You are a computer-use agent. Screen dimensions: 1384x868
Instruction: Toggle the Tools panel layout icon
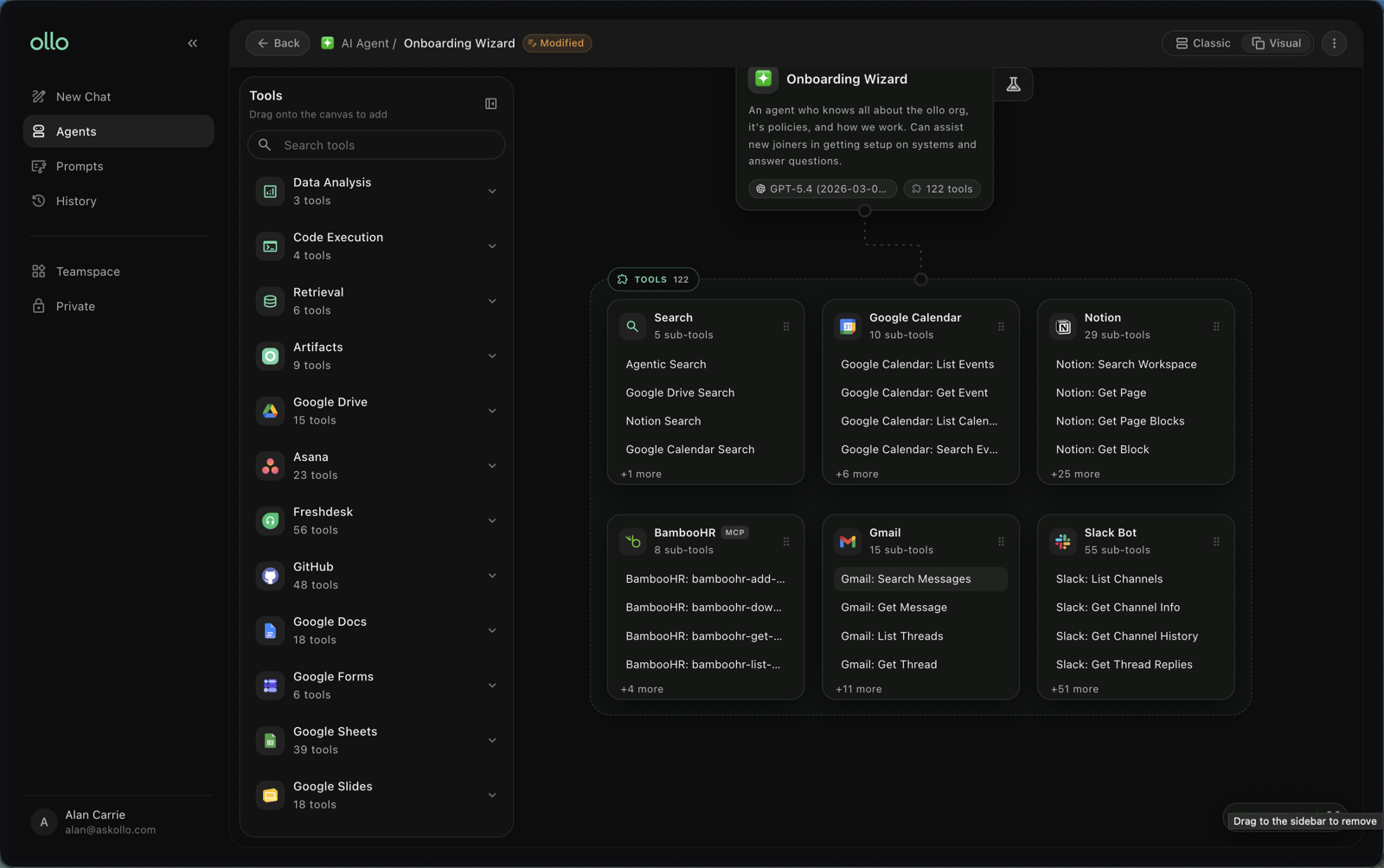point(490,104)
